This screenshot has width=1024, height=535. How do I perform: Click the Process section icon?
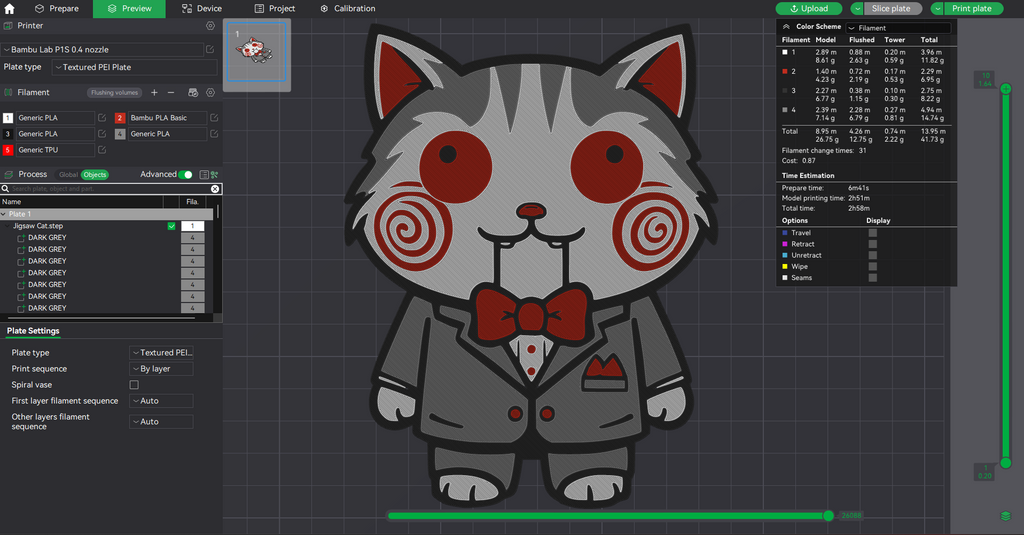coord(8,174)
